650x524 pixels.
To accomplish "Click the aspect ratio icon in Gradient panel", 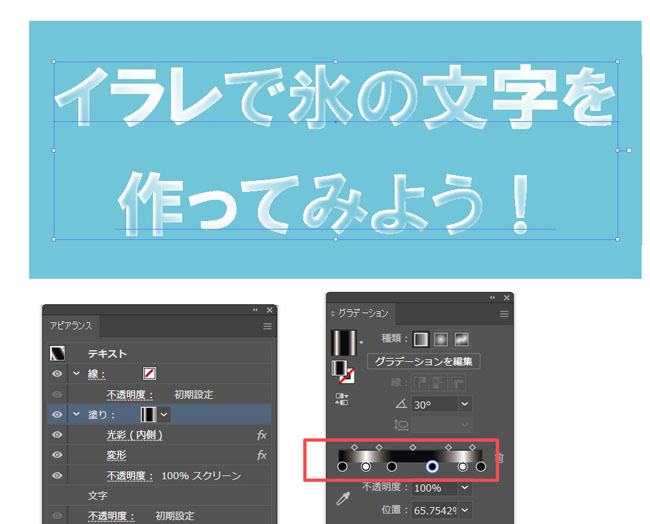I will [401, 425].
